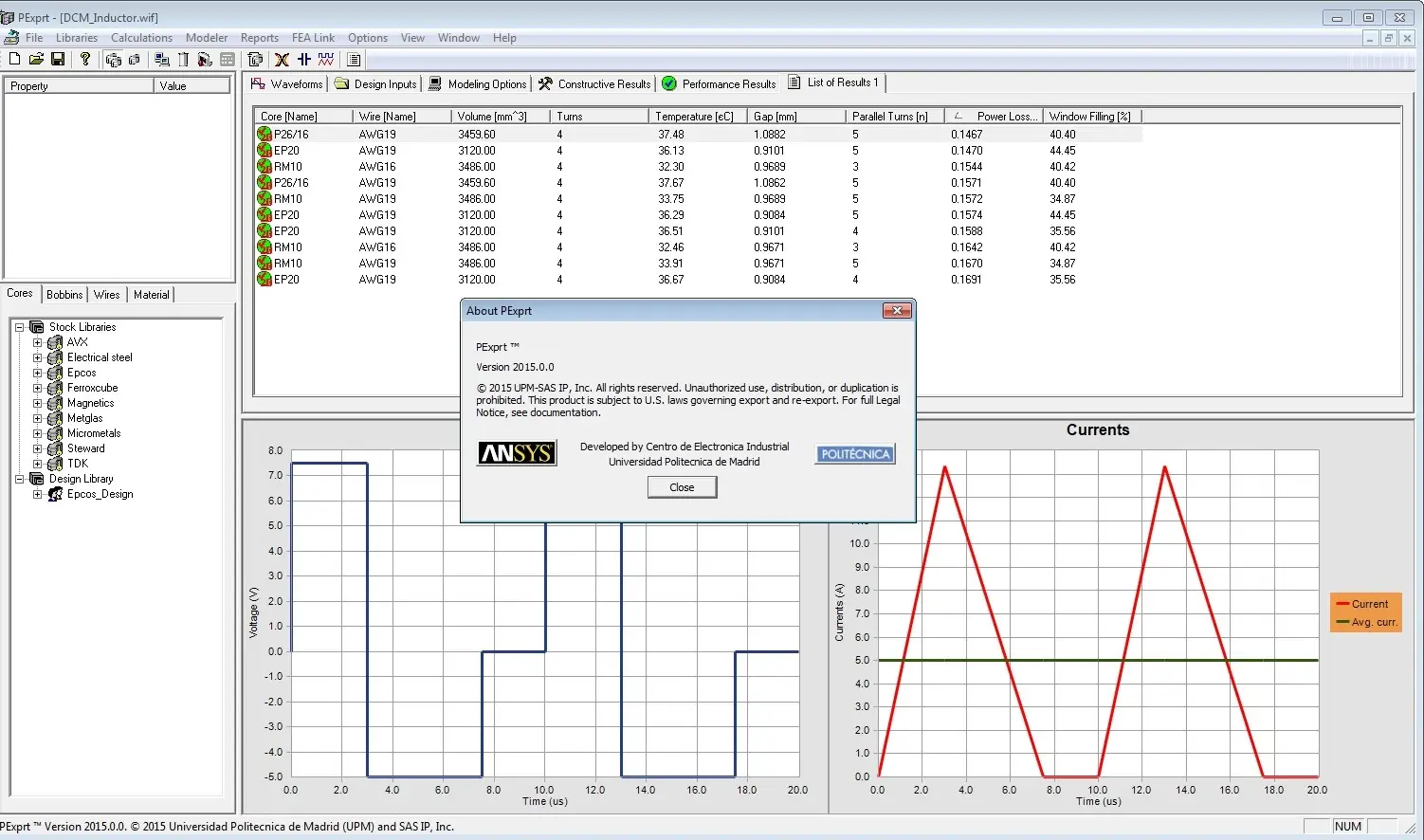Expand the Ferroxcube library node
Image resolution: width=1424 pixels, height=840 pixels.
tap(37, 388)
